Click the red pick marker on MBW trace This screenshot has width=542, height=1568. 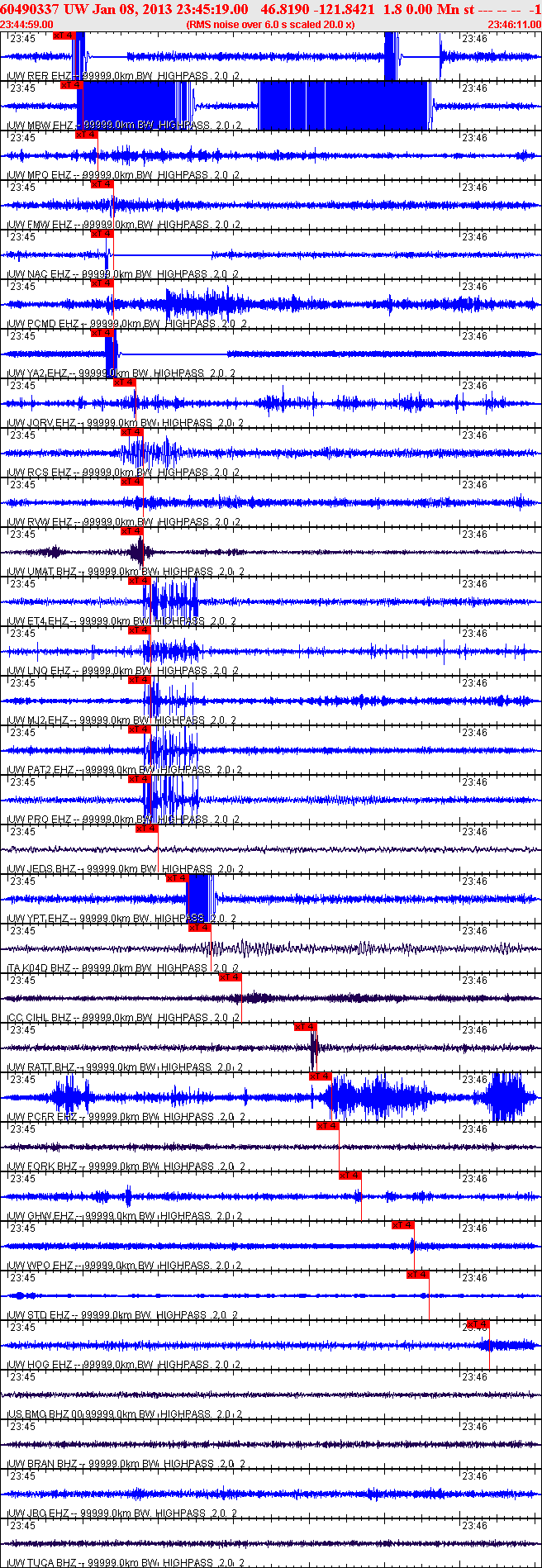click(72, 85)
